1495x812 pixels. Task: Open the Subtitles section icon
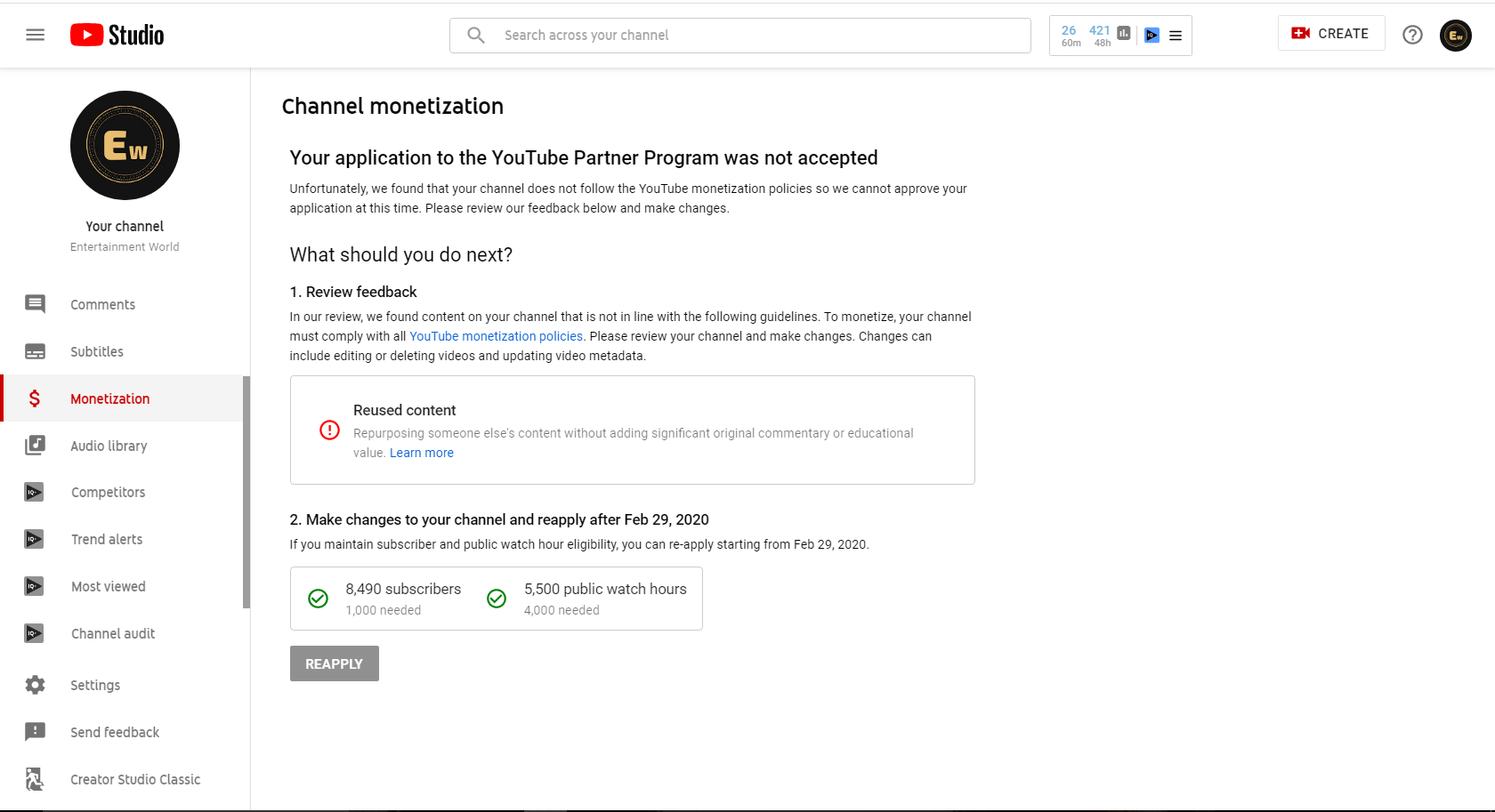point(36,351)
